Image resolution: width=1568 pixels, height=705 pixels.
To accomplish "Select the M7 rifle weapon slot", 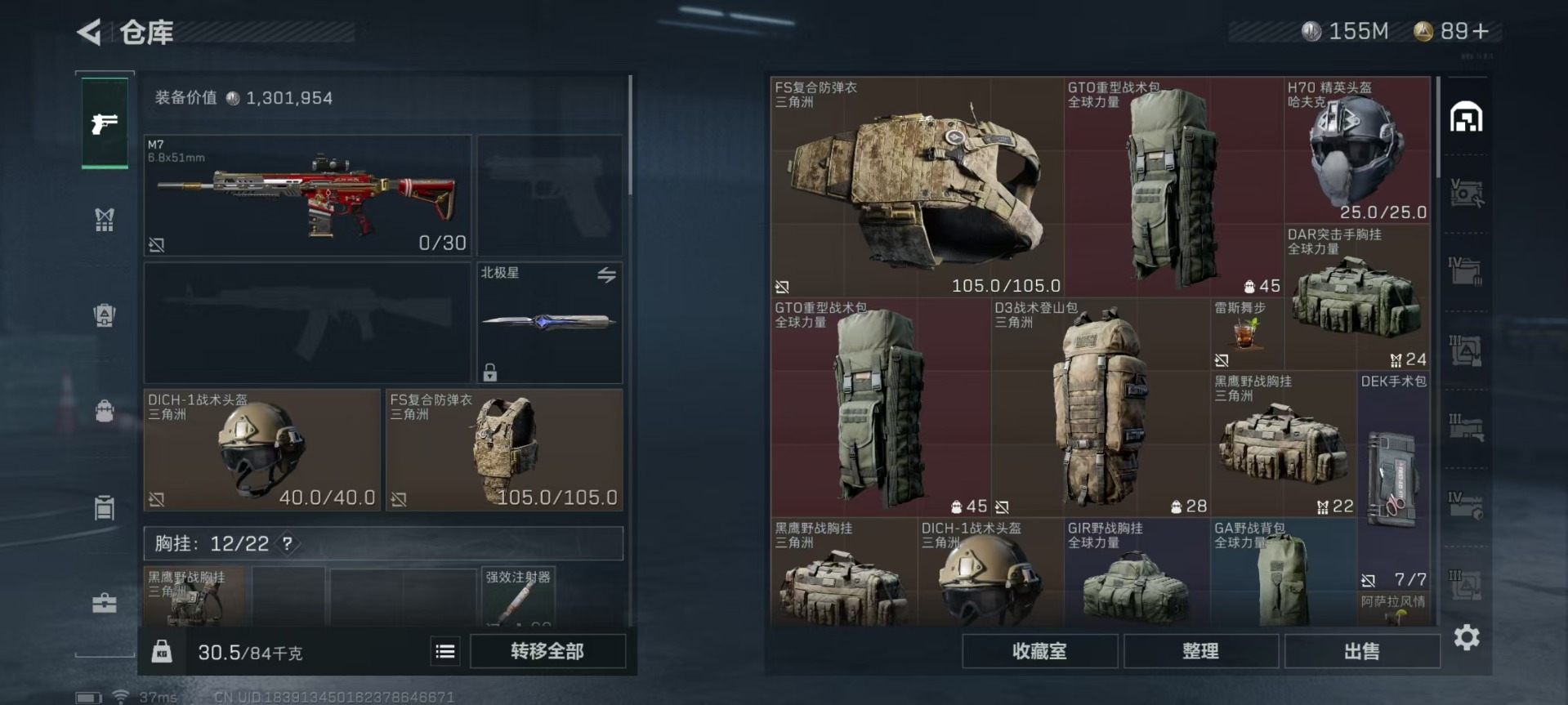I will click(308, 195).
